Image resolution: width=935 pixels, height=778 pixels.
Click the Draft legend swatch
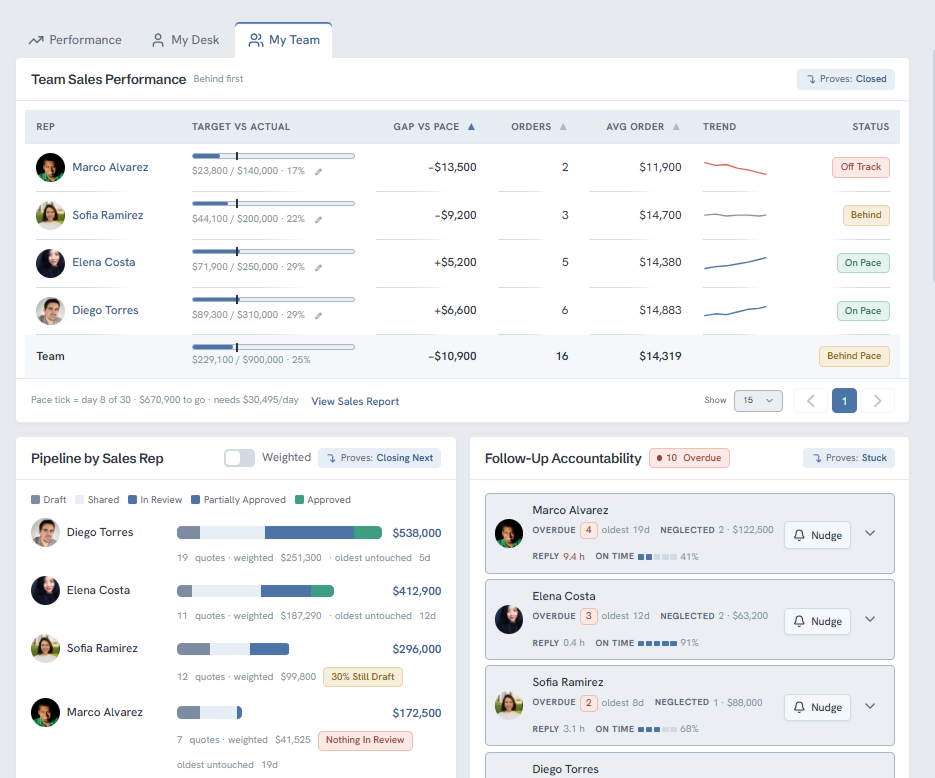tap(35, 500)
